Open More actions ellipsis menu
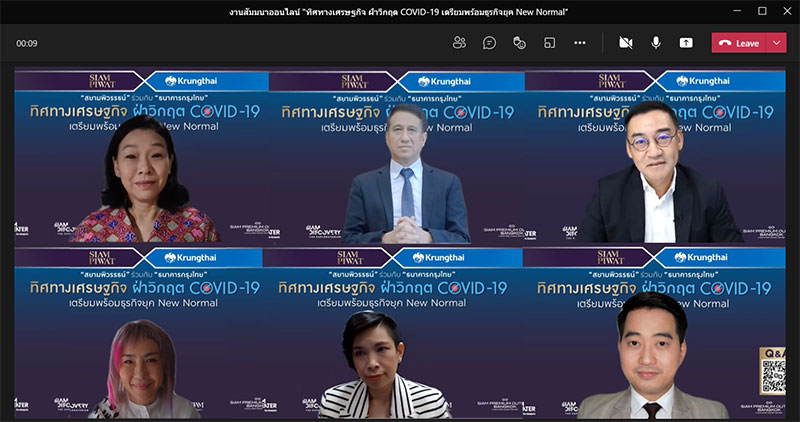 pyautogui.click(x=580, y=43)
